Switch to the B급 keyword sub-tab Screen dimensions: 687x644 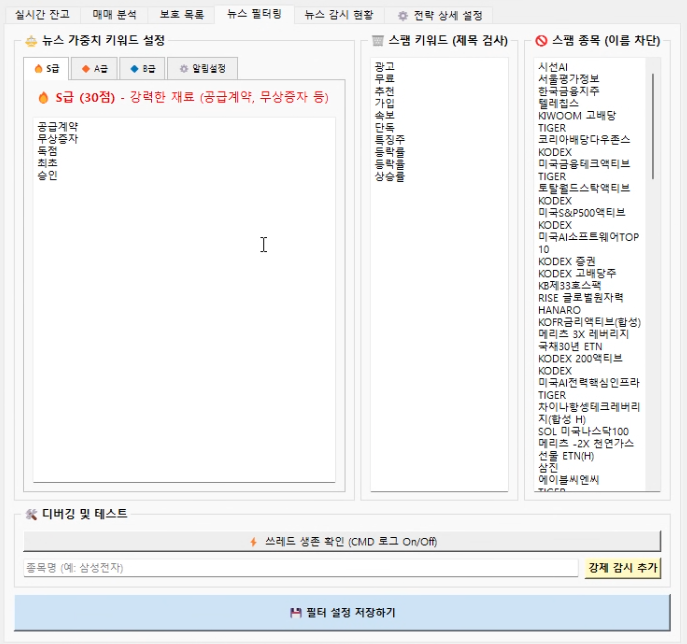tap(142, 68)
